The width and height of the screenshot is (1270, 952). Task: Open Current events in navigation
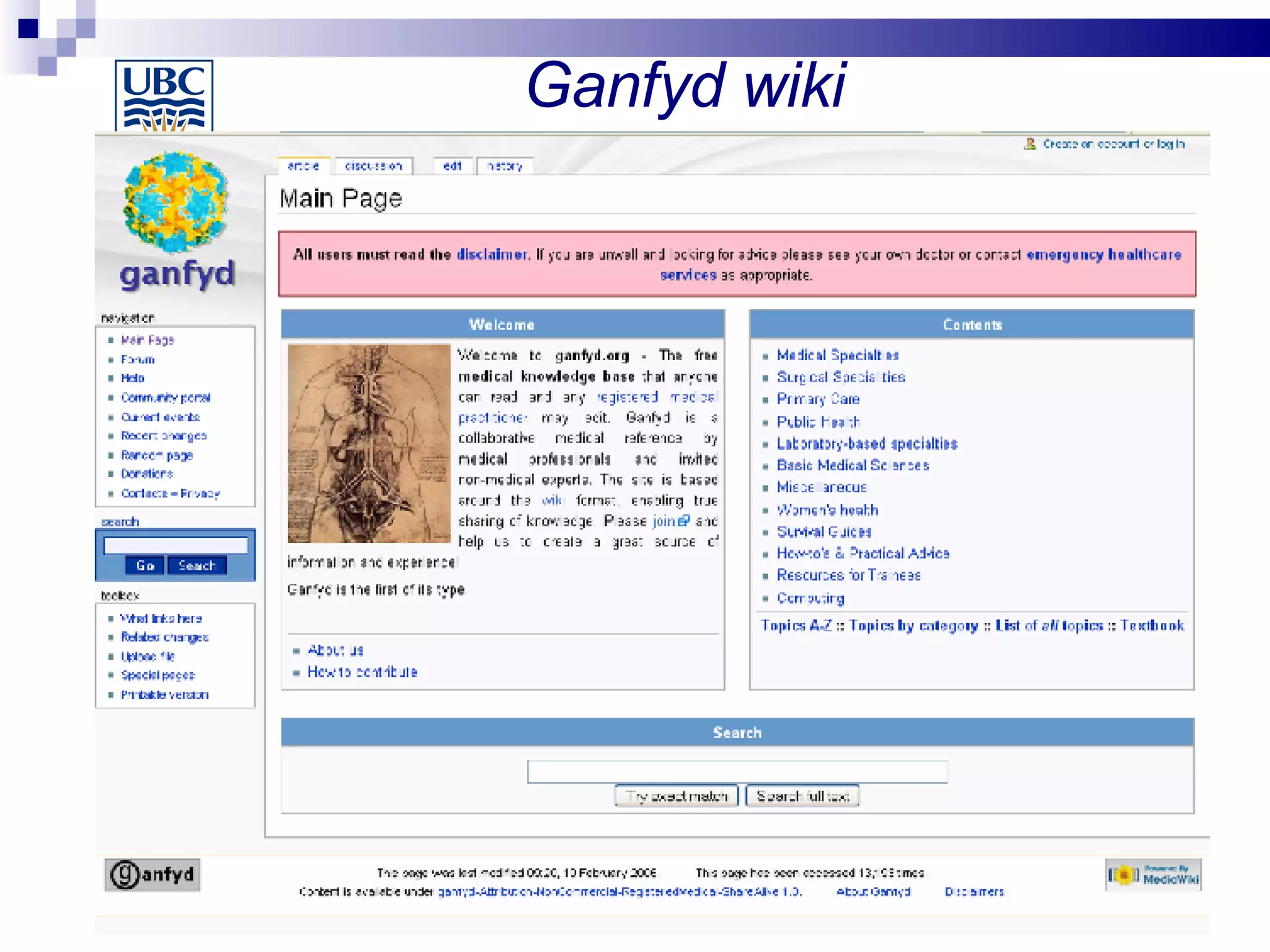pyautogui.click(x=161, y=417)
